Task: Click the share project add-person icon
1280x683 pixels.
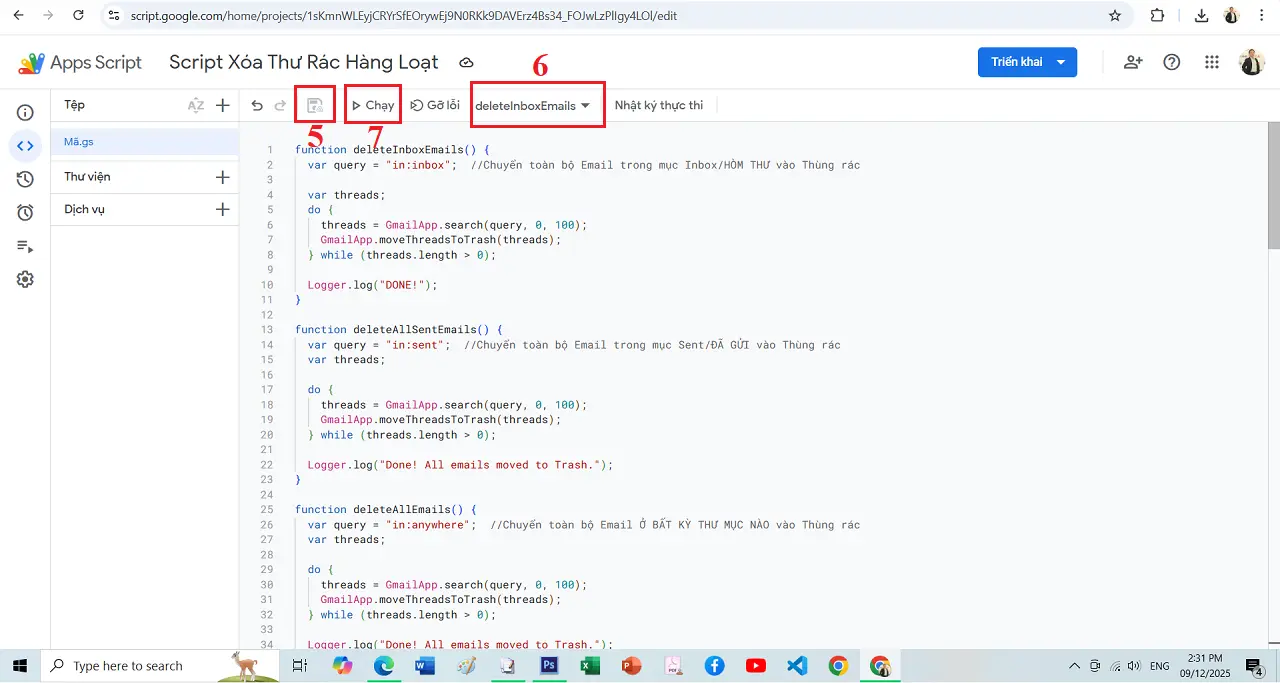Action: point(1133,62)
